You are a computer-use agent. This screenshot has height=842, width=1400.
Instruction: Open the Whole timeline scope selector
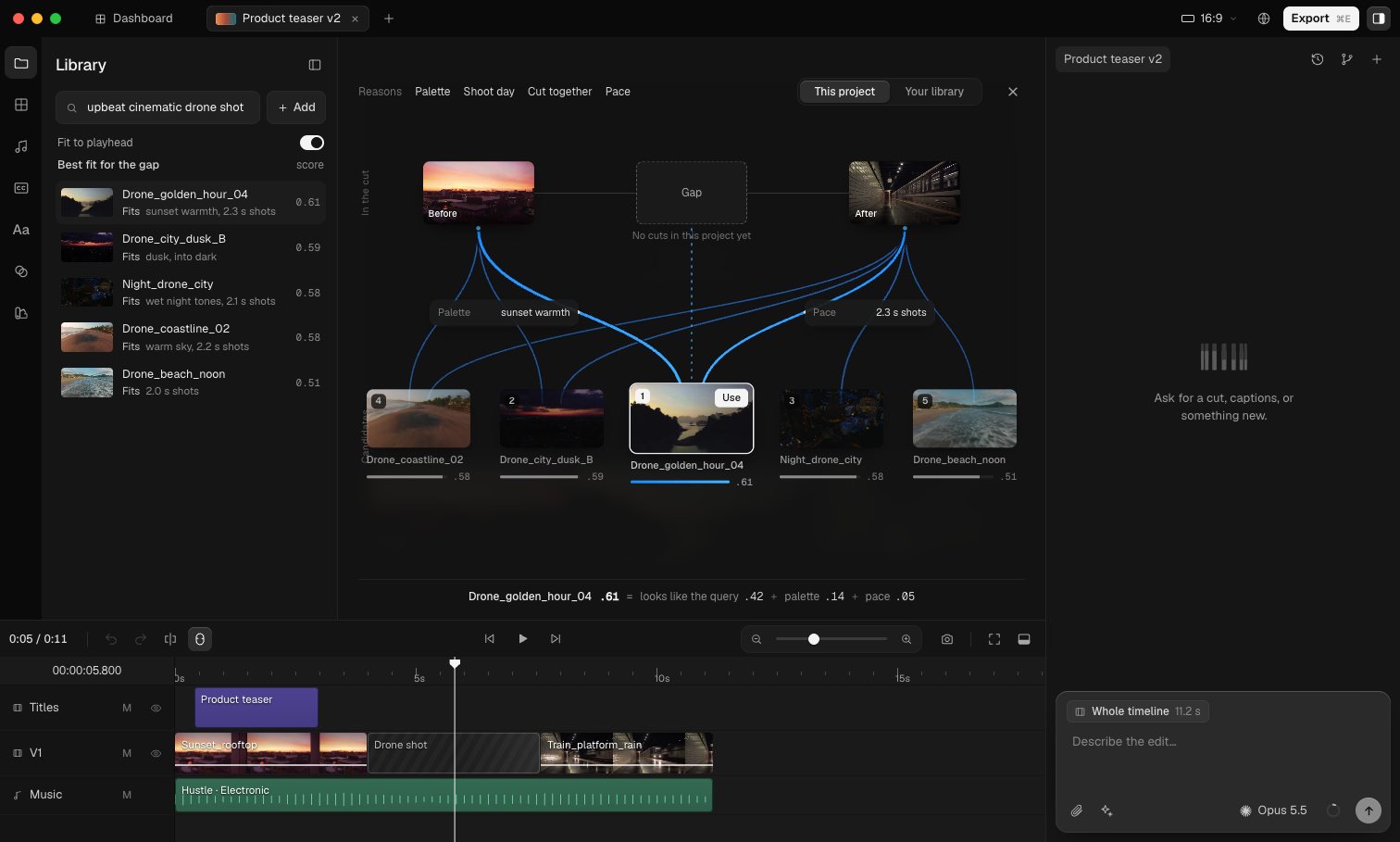pos(1138,711)
